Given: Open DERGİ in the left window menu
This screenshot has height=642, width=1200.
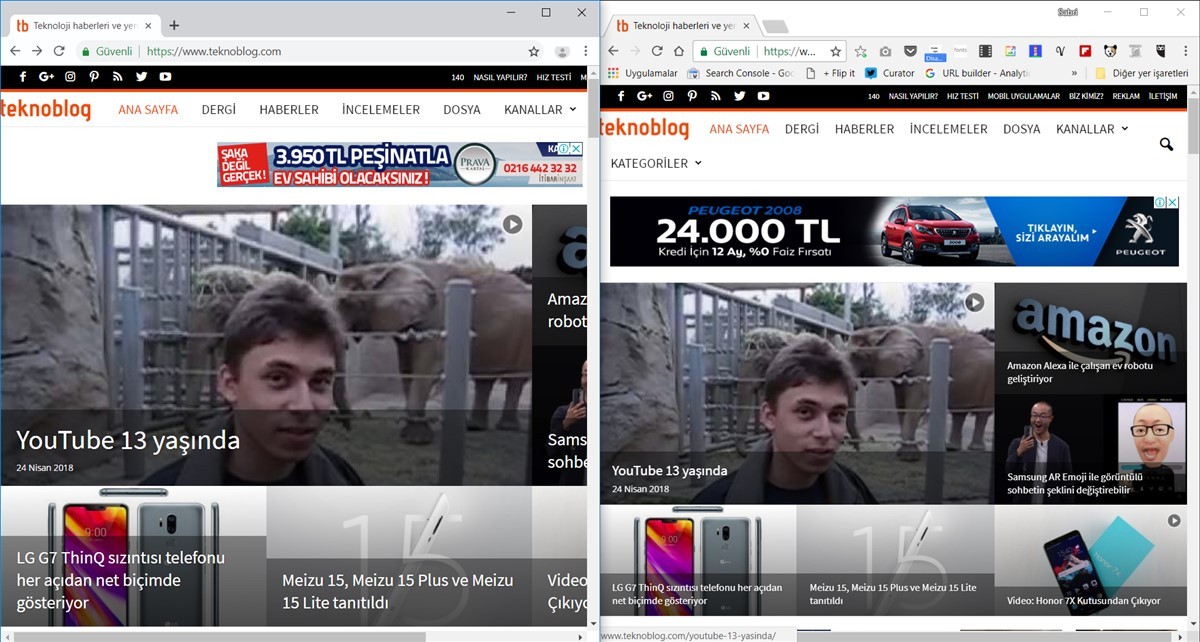Looking at the screenshot, I should (x=218, y=110).
